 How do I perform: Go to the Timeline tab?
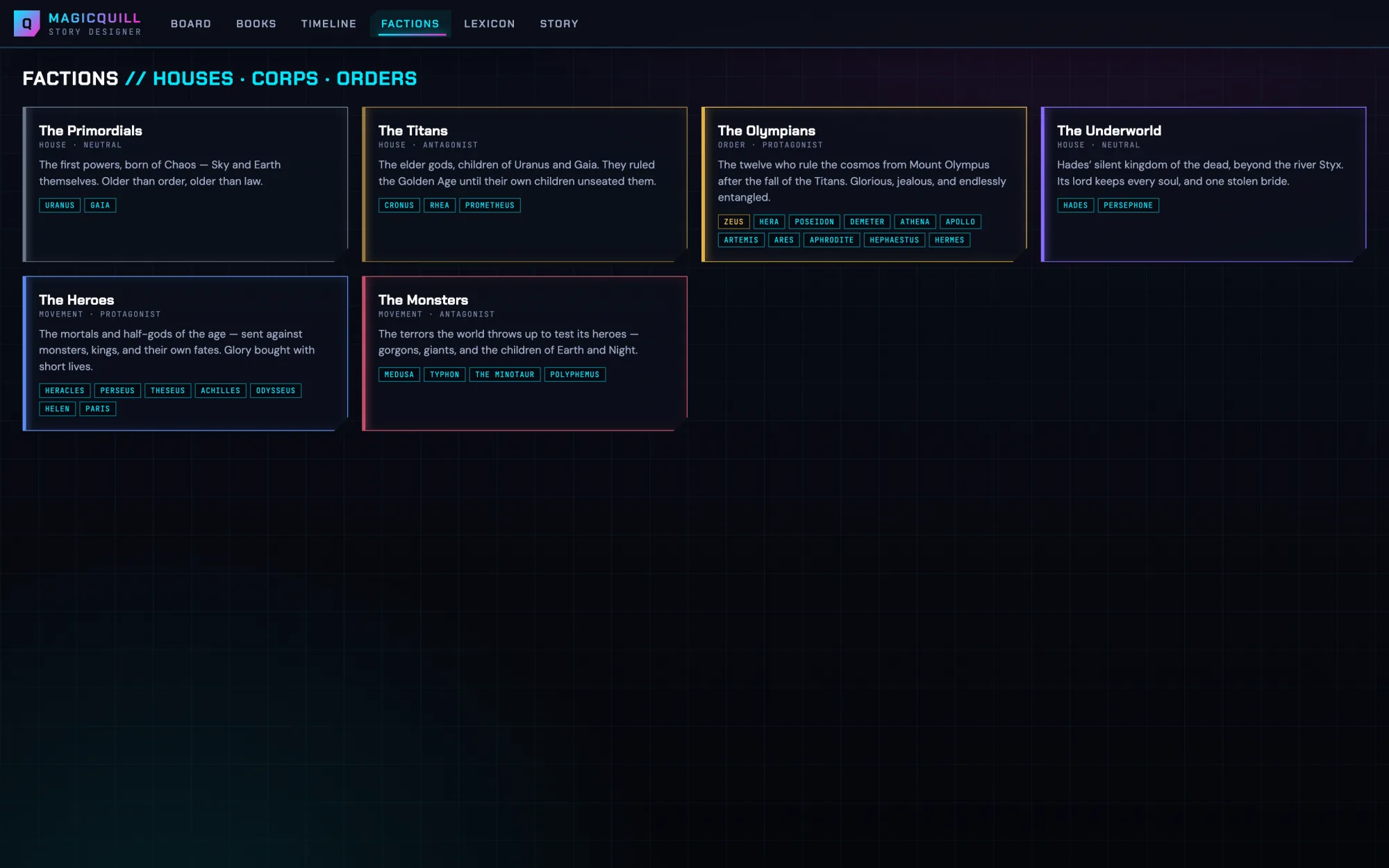pos(328,24)
